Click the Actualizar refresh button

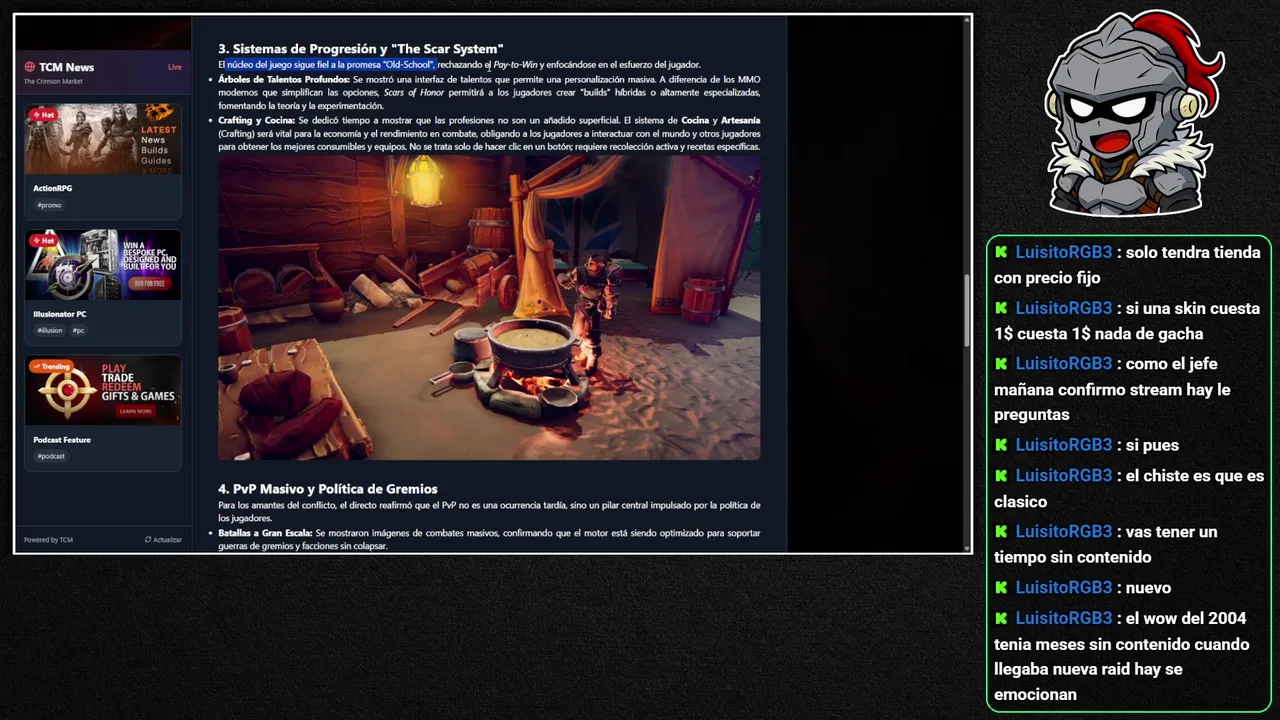tap(163, 540)
